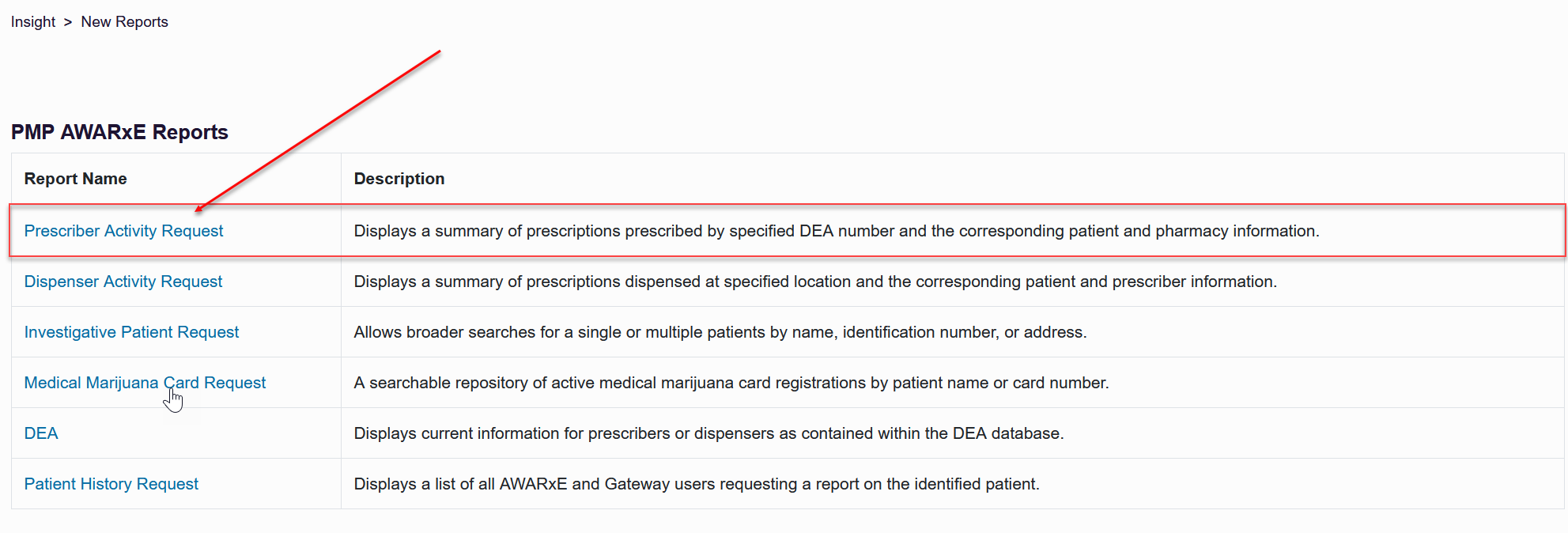Image resolution: width=1568 pixels, height=533 pixels.
Task: Click the Investigative Patient description text
Action: tap(720, 332)
